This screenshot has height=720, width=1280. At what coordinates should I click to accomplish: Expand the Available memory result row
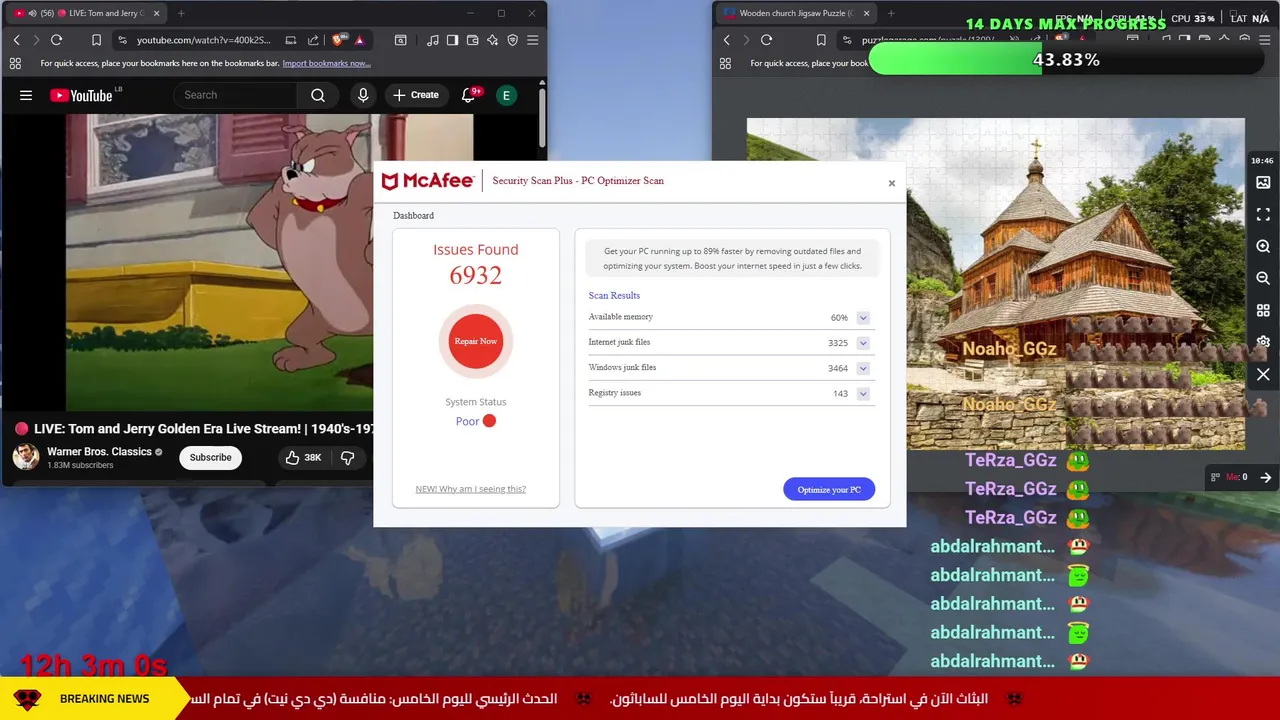pos(863,318)
